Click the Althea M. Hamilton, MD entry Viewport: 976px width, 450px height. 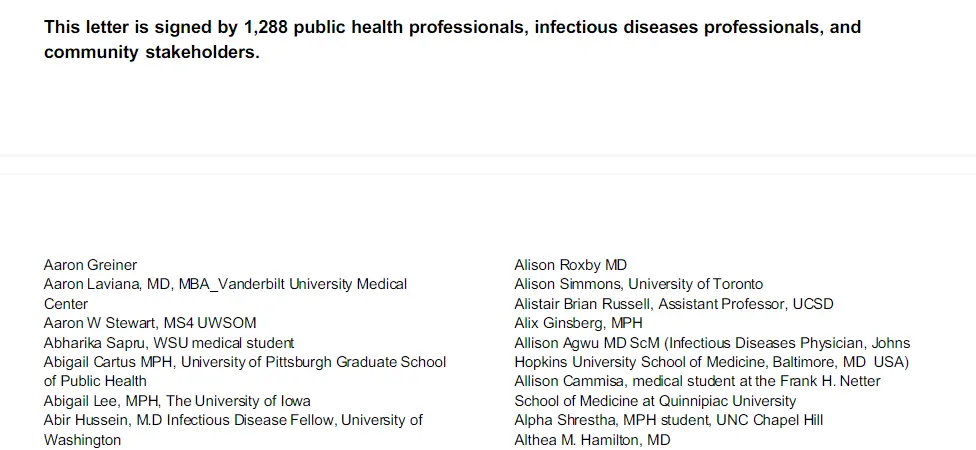click(x=592, y=440)
